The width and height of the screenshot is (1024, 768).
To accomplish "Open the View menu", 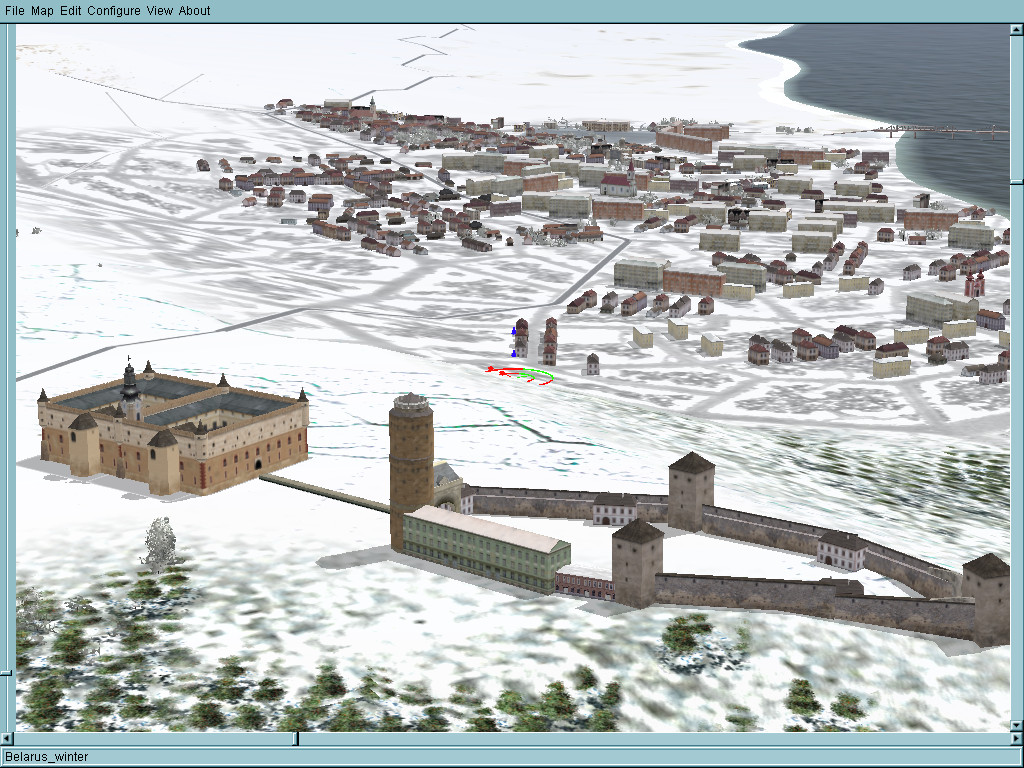I will click(x=159, y=10).
